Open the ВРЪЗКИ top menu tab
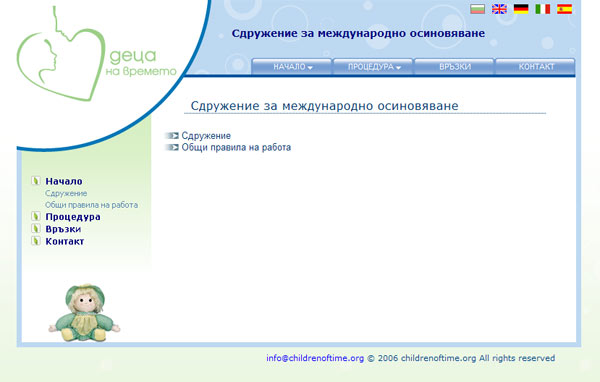The height and width of the screenshot is (382, 600). (x=455, y=67)
